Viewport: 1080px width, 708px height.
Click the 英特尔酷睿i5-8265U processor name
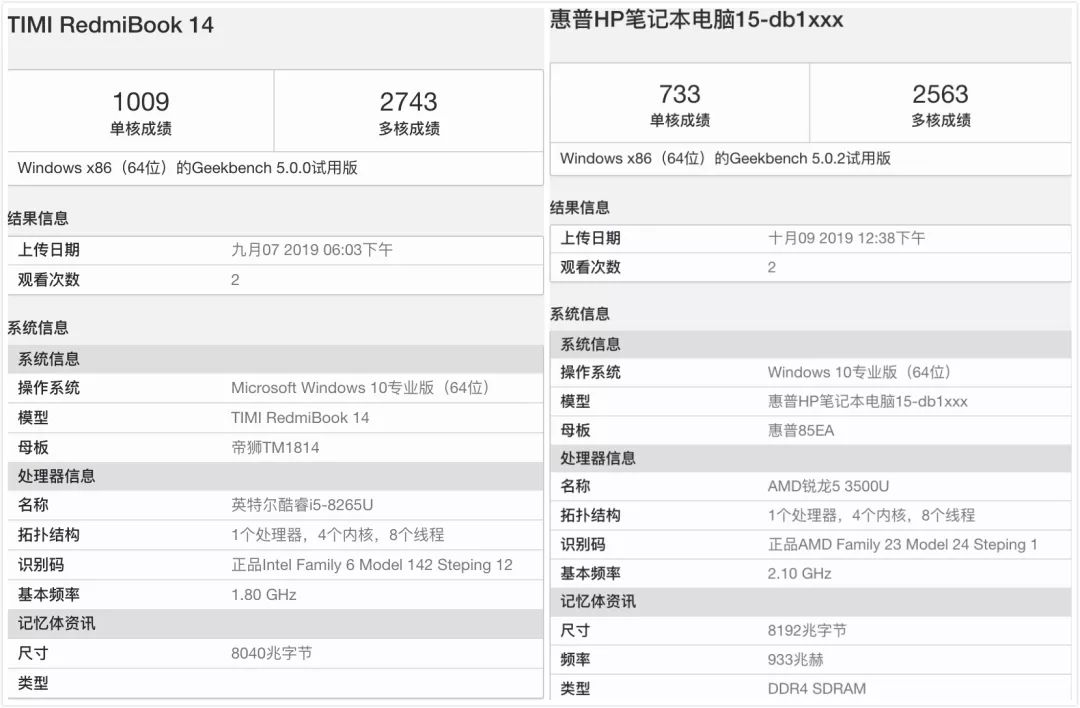(x=302, y=505)
